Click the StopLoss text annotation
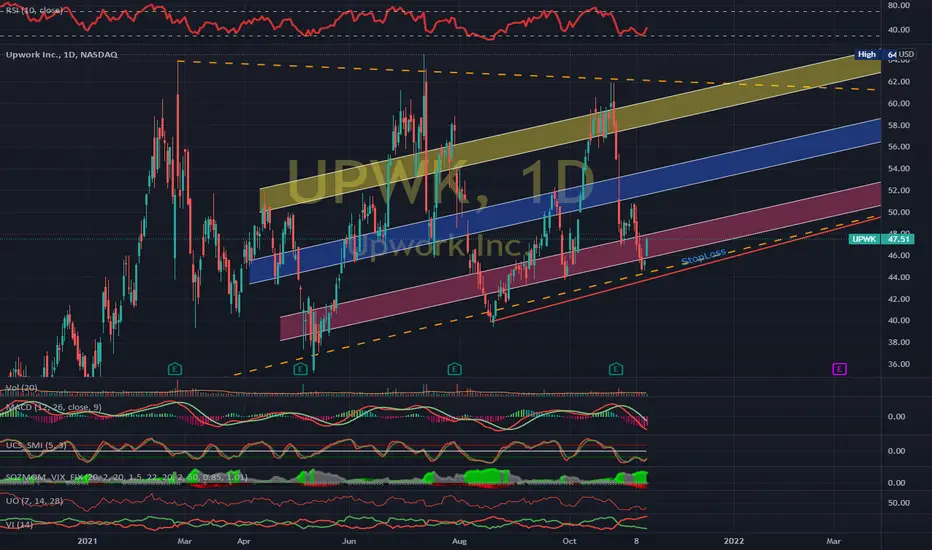Viewport: 932px width, 550px height. tap(703, 257)
